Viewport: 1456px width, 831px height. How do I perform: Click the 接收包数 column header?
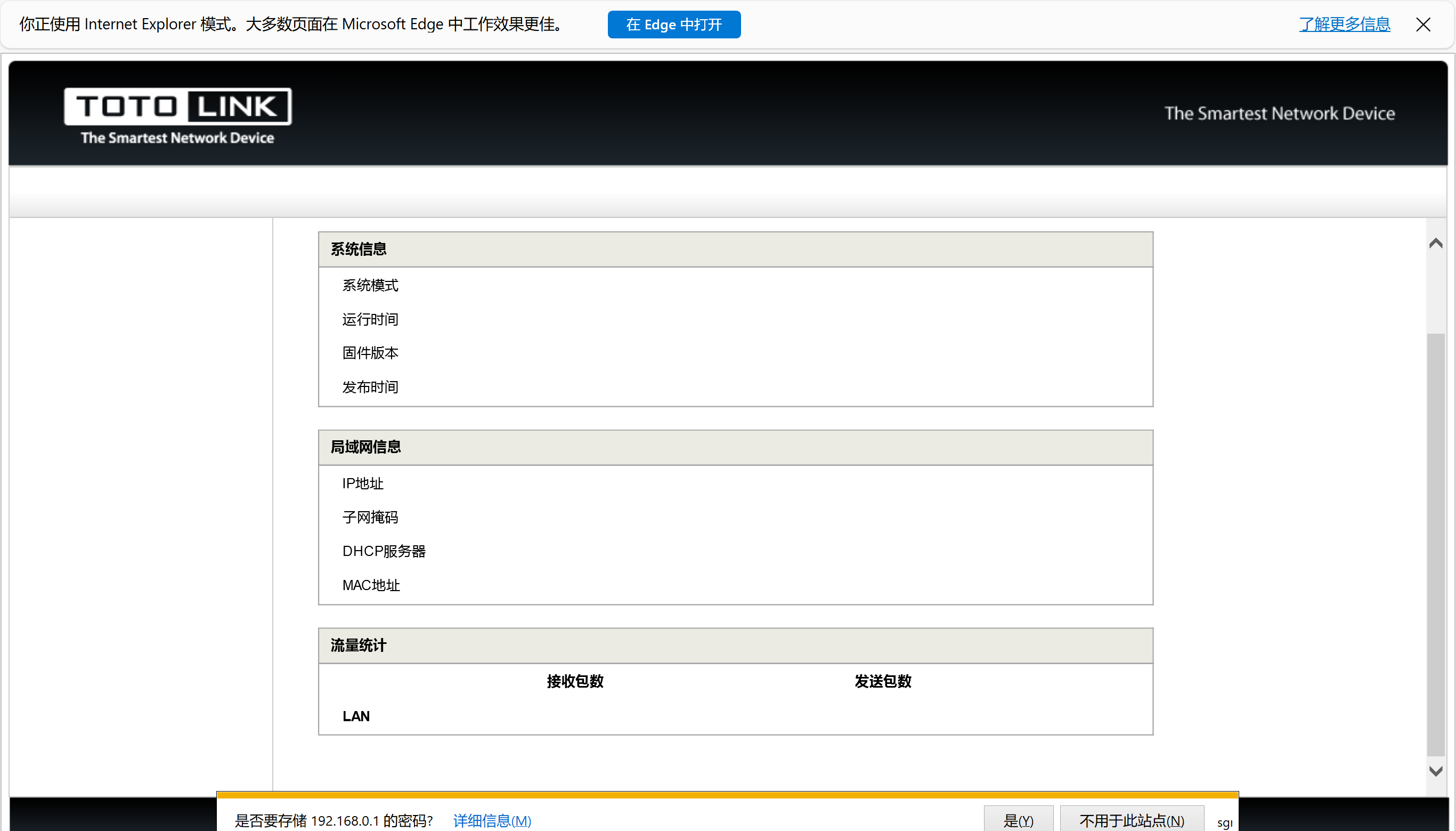pos(575,681)
